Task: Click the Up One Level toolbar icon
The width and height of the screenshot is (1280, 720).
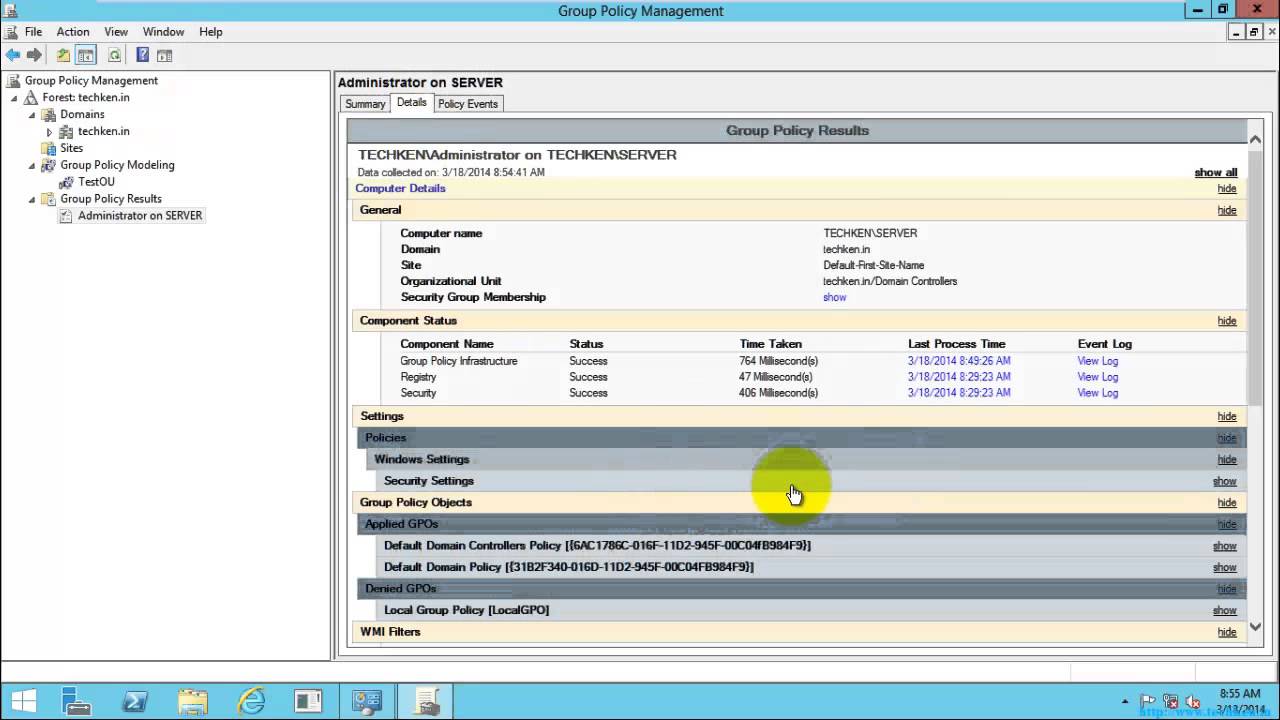Action: click(63, 56)
